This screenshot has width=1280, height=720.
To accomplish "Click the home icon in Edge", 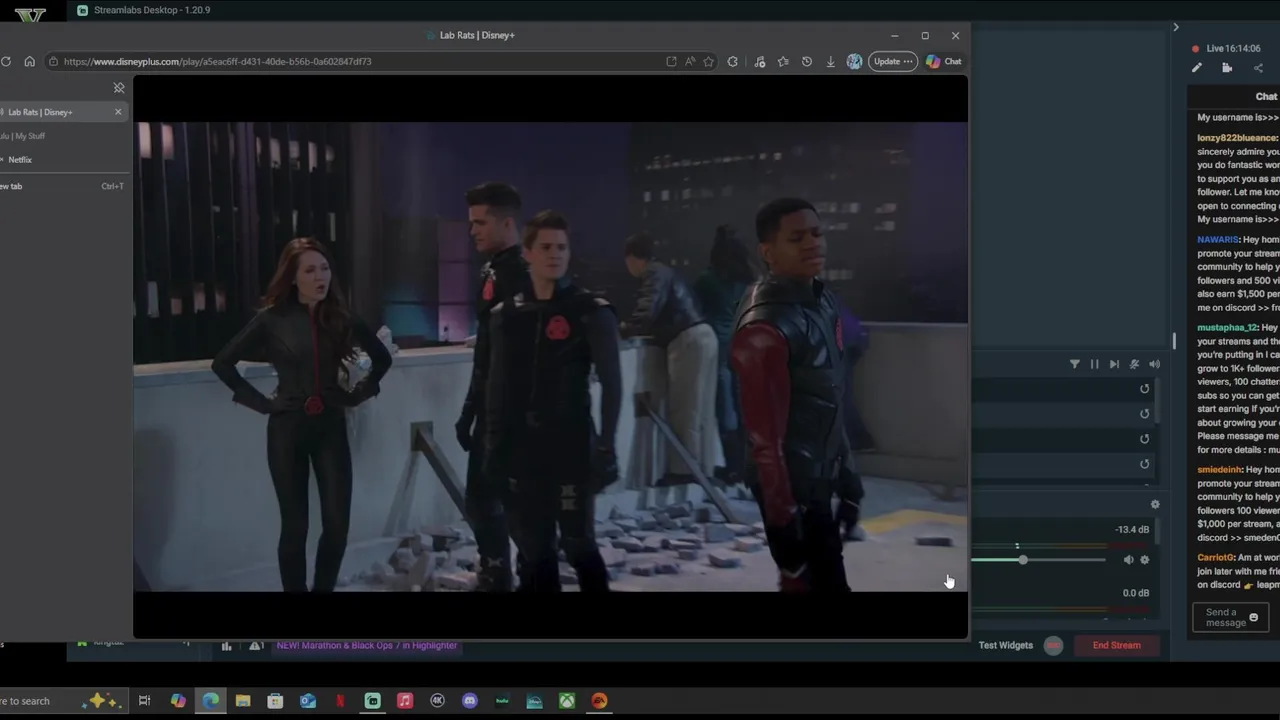I will [x=29, y=61].
